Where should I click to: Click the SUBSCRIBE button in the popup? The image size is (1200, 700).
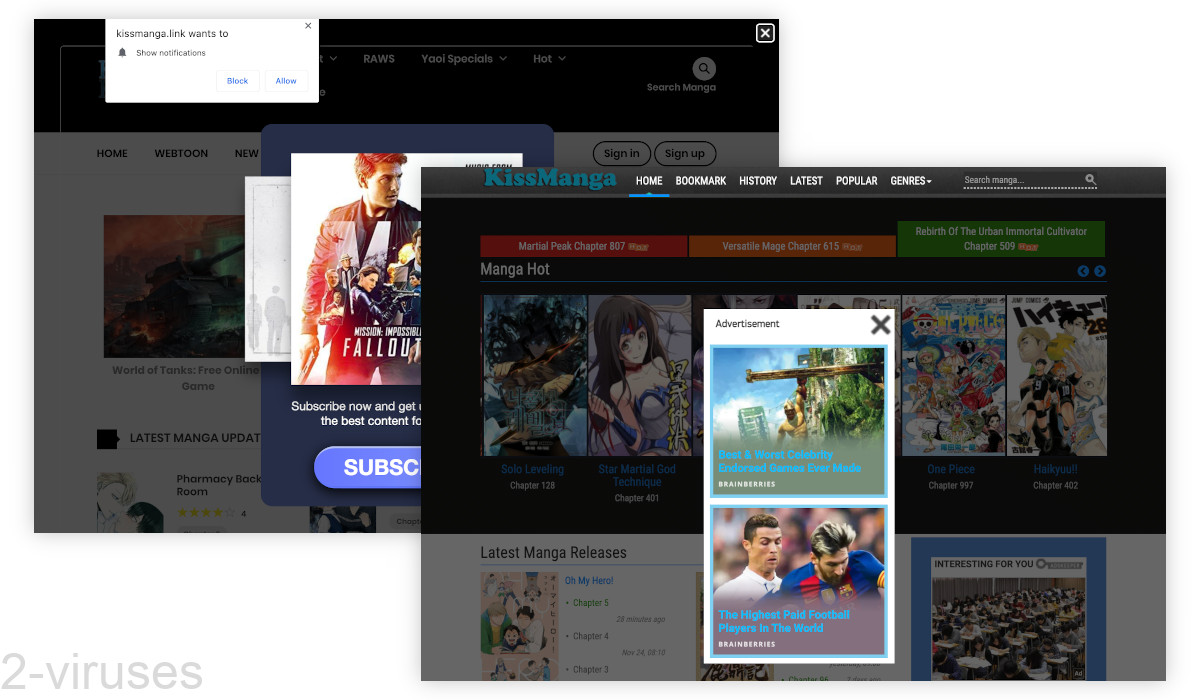(x=368, y=467)
